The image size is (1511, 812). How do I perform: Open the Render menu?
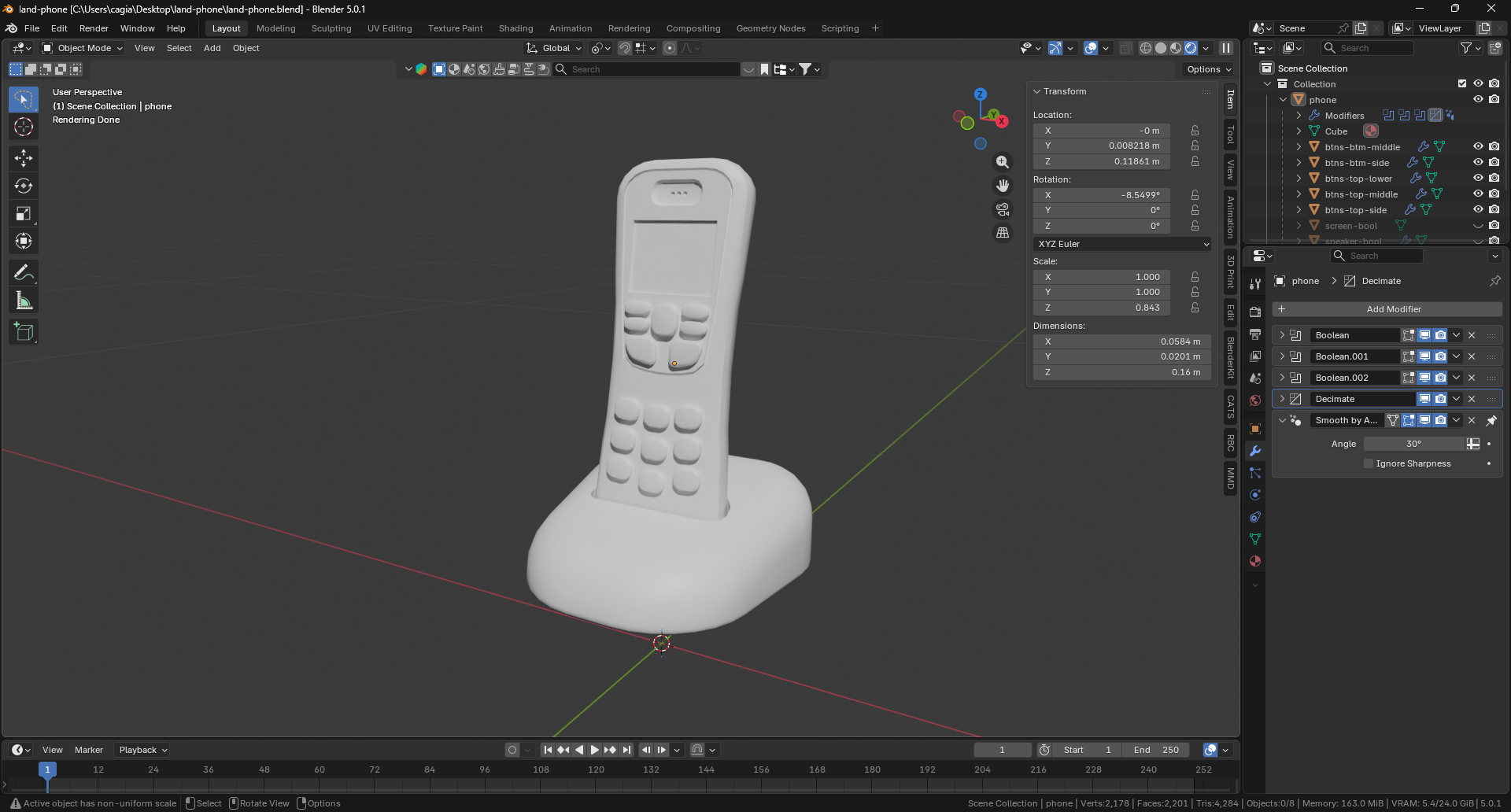(x=94, y=28)
